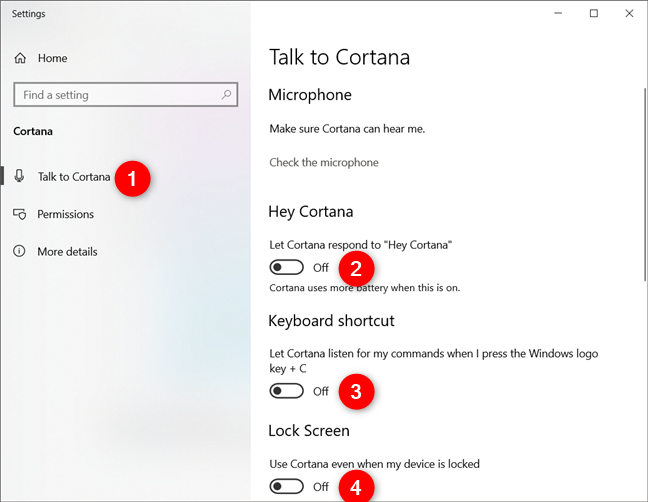Click the Cortana sidebar category label
648x502 pixels.
(x=33, y=131)
